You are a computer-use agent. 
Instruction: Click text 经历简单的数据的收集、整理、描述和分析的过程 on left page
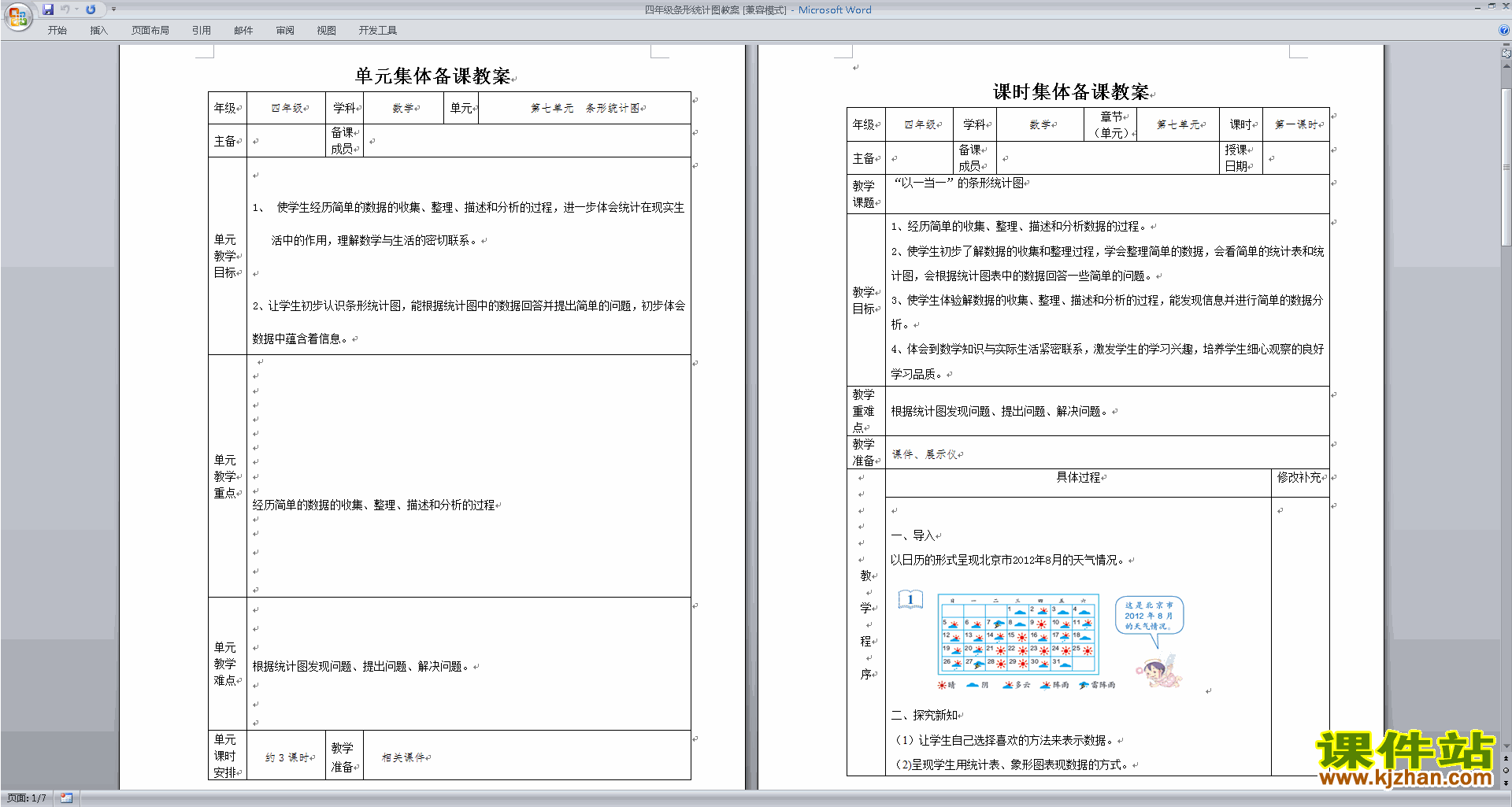coord(373,505)
